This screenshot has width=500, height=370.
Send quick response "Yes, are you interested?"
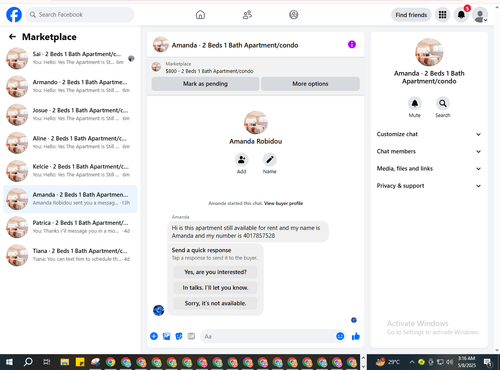tap(215, 272)
